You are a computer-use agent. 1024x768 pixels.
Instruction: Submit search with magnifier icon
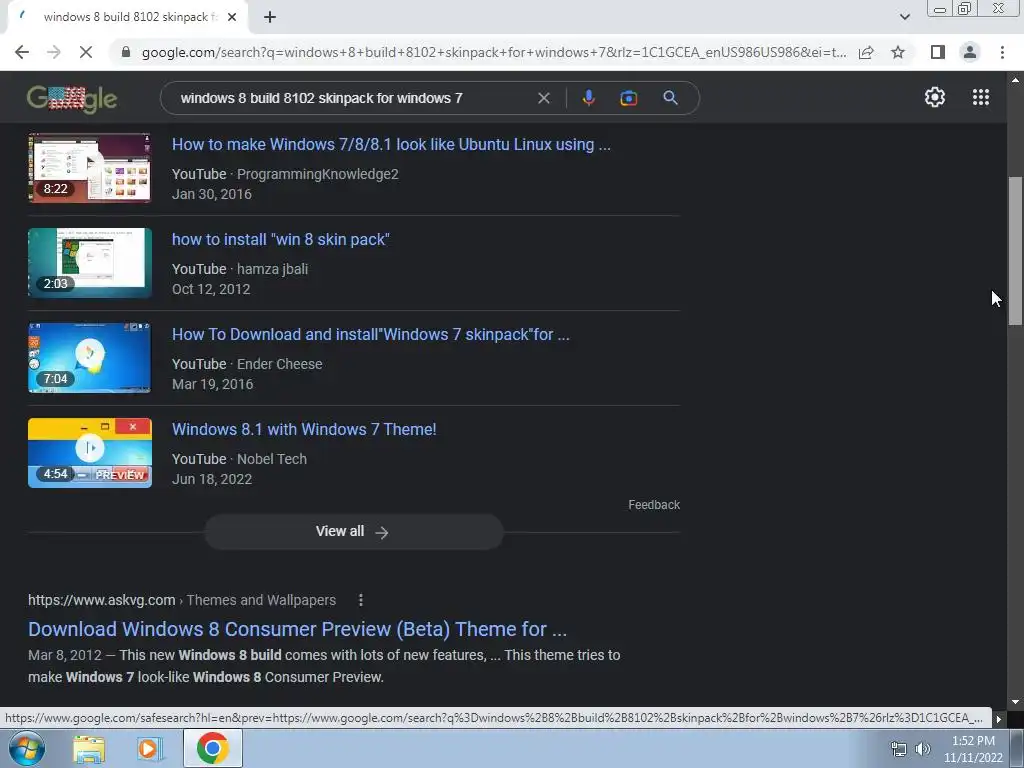tap(670, 98)
